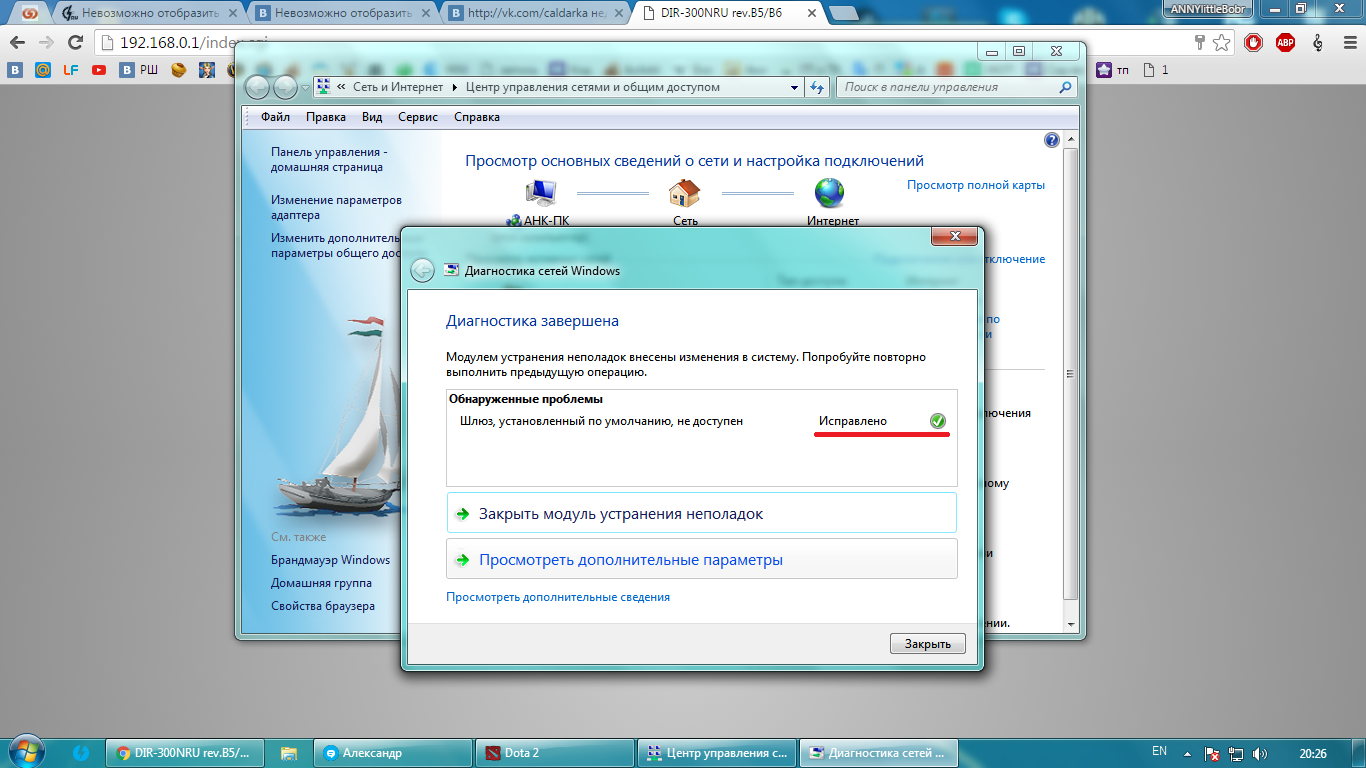The height and width of the screenshot is (768, 1366).
Task: Open the Chrome hamburger menu
Action: click(x=1348, y=43)
